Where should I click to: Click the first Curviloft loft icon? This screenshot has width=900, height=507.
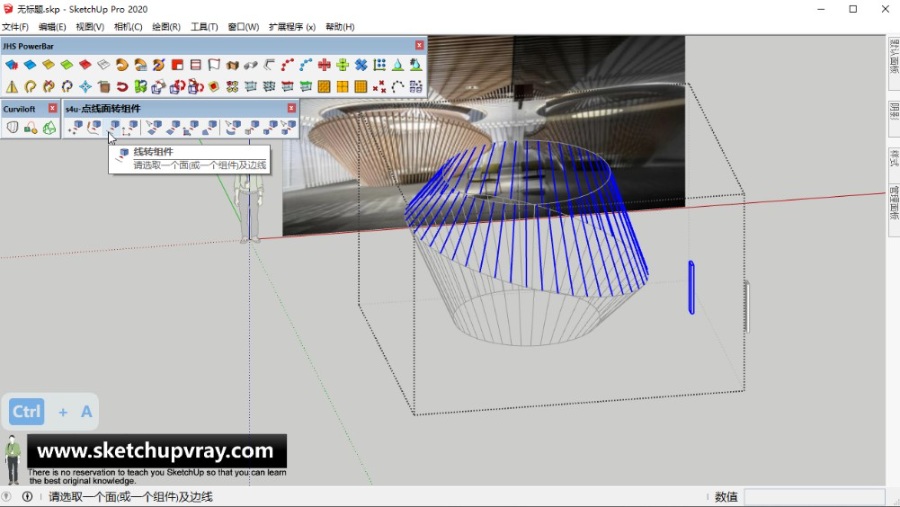[12, 127]
